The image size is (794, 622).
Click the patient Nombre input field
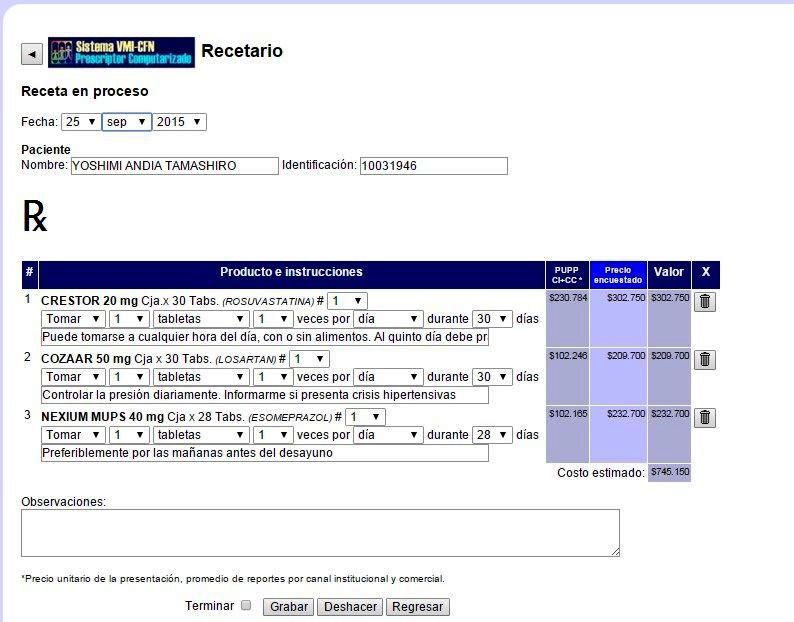[x=175, y=166]
